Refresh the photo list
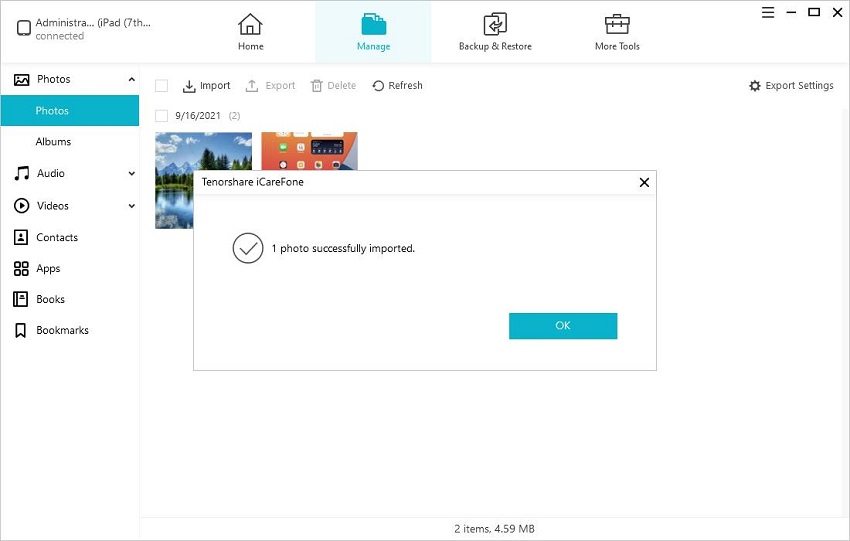Screen dimensions: 850x541 (397, 86)
